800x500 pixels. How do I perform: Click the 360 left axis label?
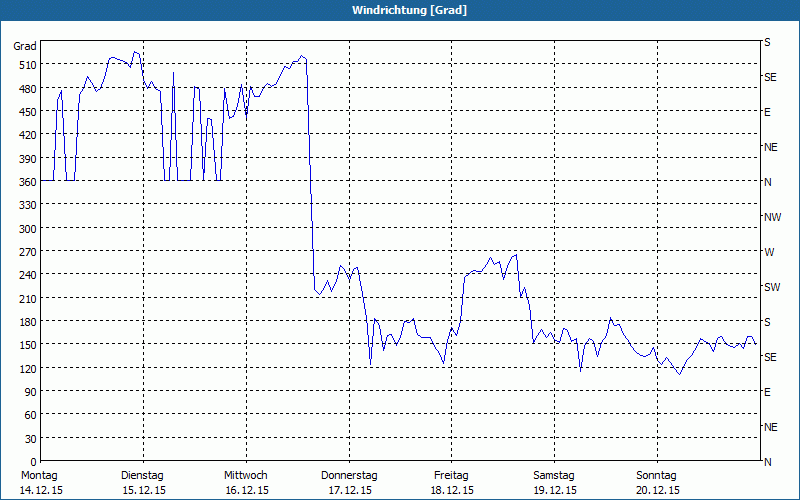(x=28, y=182)
